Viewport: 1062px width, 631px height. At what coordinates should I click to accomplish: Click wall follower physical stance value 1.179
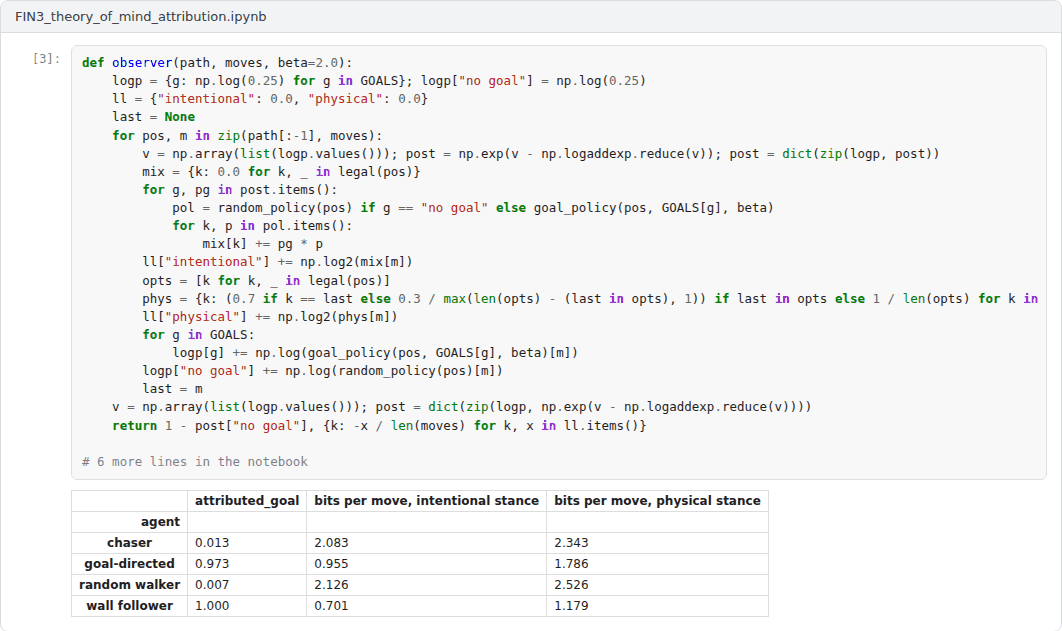tap(571, 605)
